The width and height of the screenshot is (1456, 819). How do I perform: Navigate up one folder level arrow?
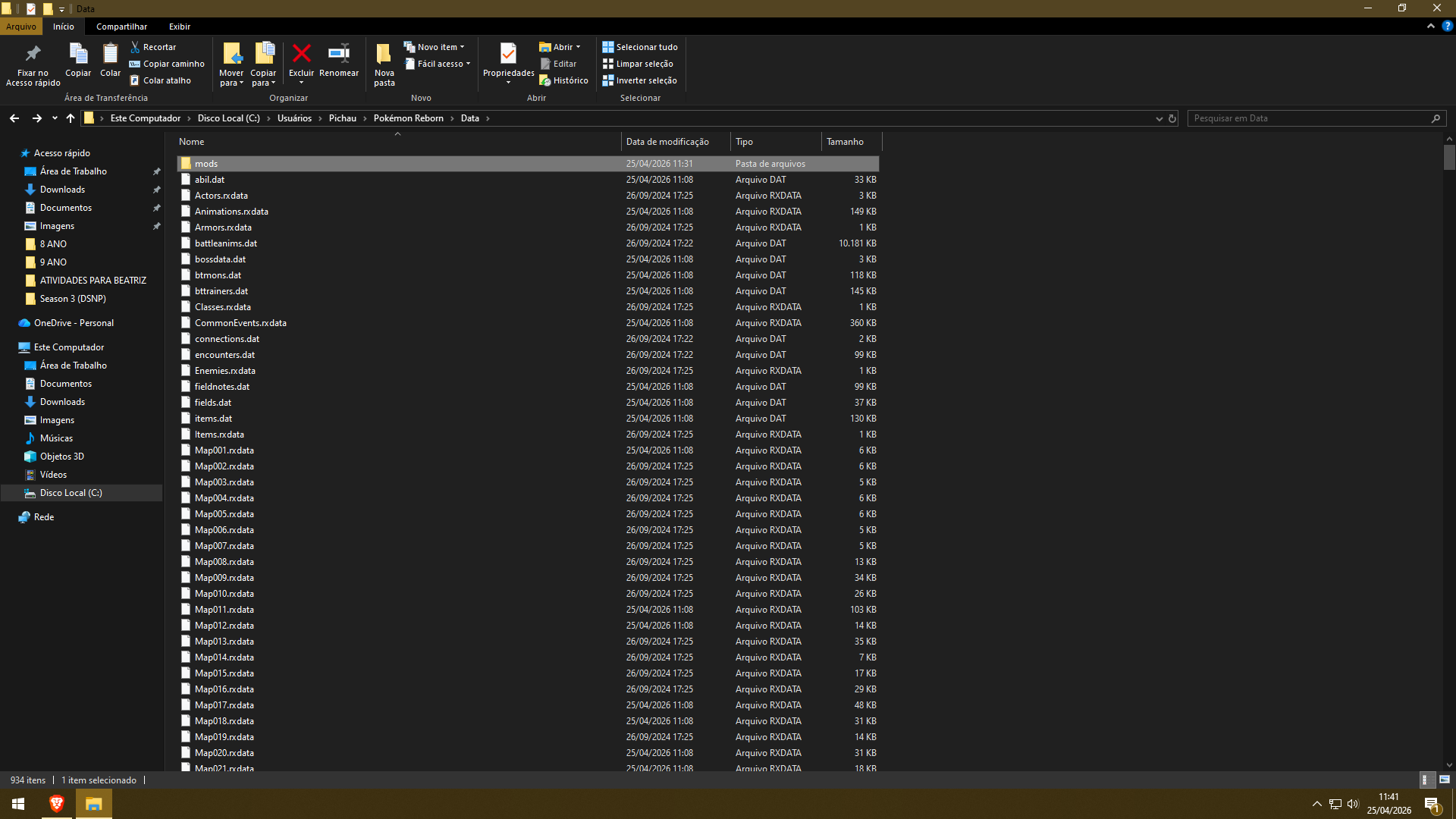pyautogui.click(x=71, y=118)
